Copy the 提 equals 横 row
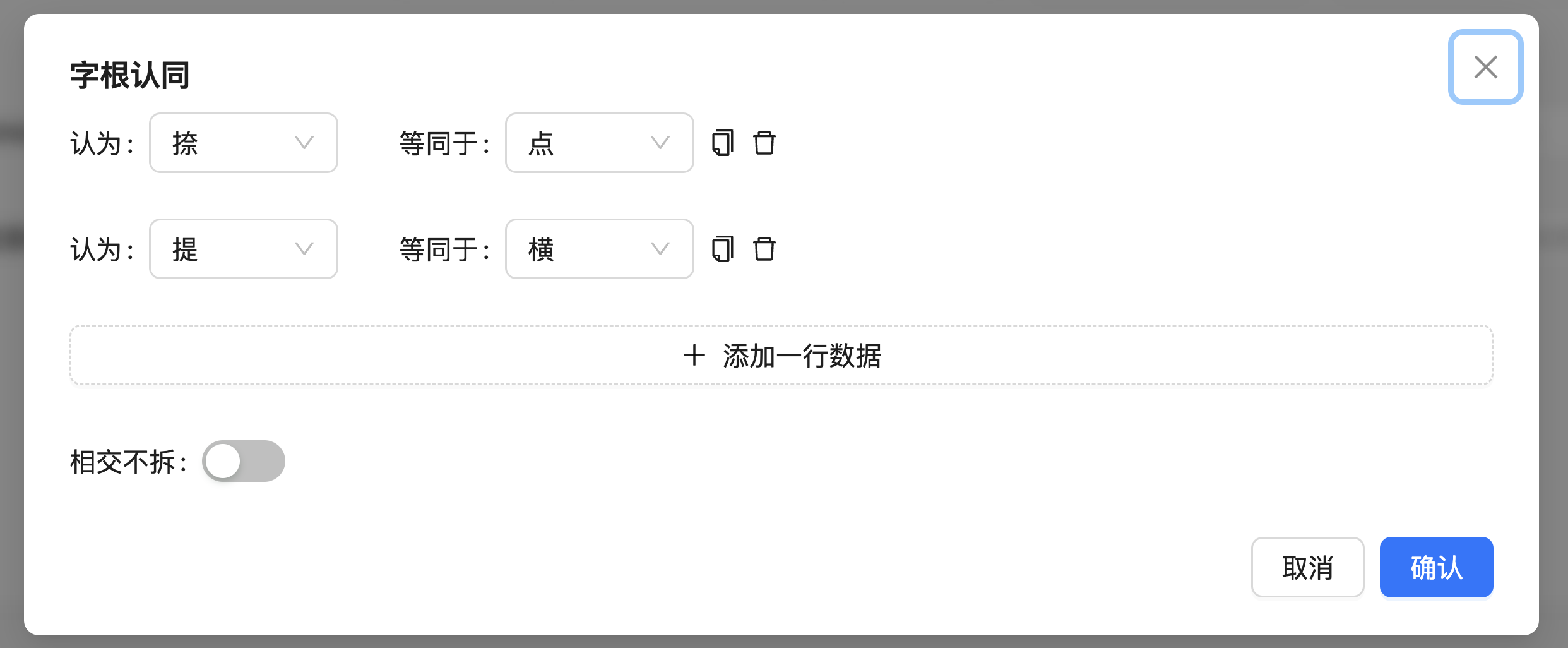 tap(723, 249)
